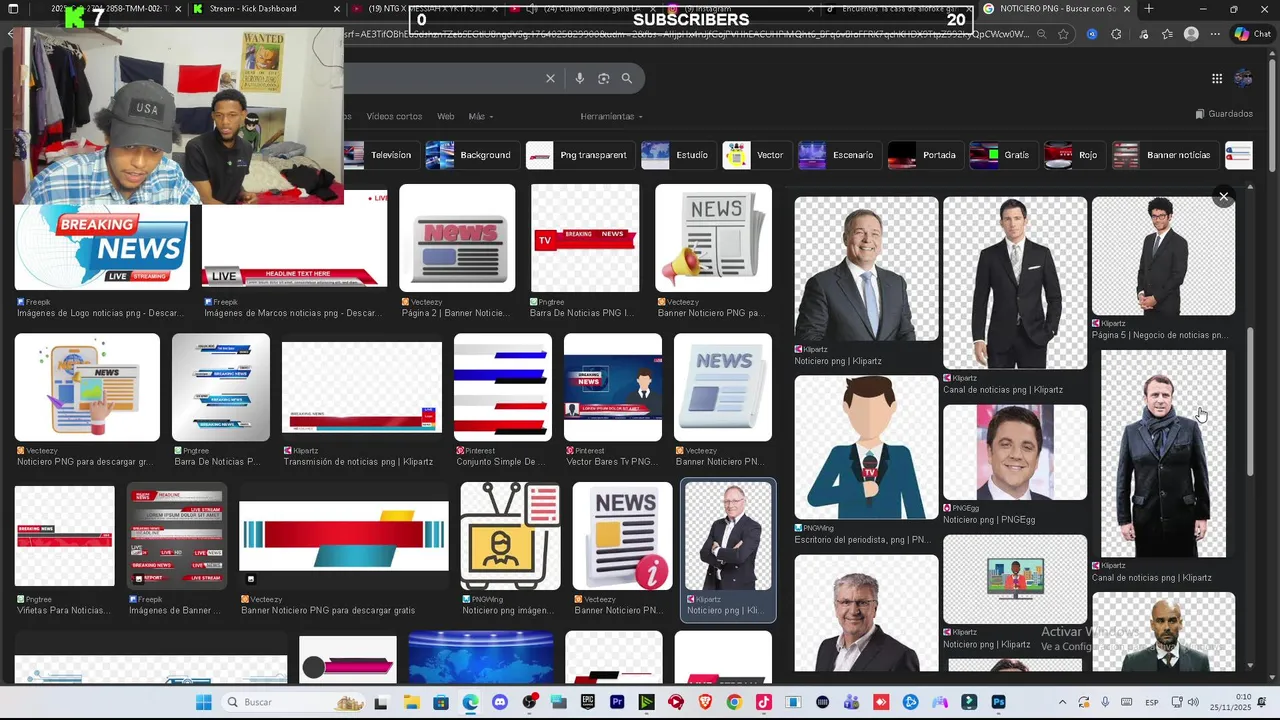Open cartoon reporter with microphone image
Image resolution: width=1280 pixels, height=720 pixels.
tap(866, 447)
